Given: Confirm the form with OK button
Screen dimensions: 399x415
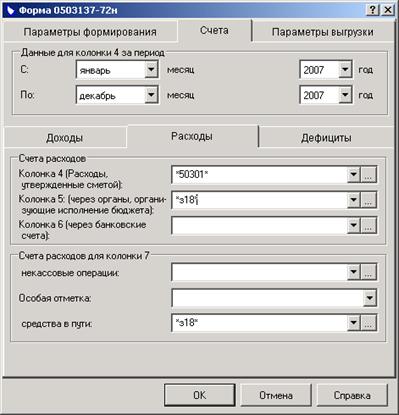Looking at the screenshot, I should [x=200, y=395].
